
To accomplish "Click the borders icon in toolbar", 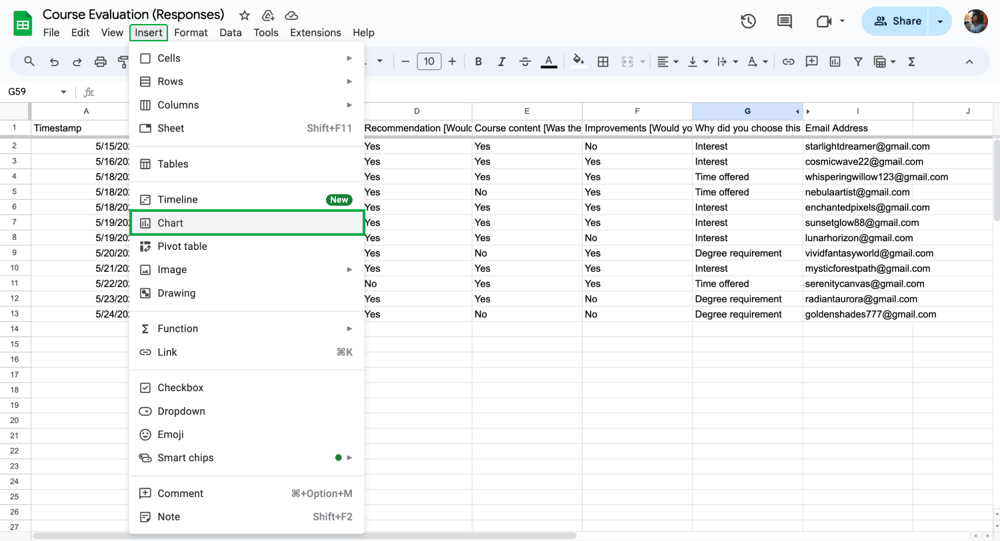I will [x=603, y=62].
